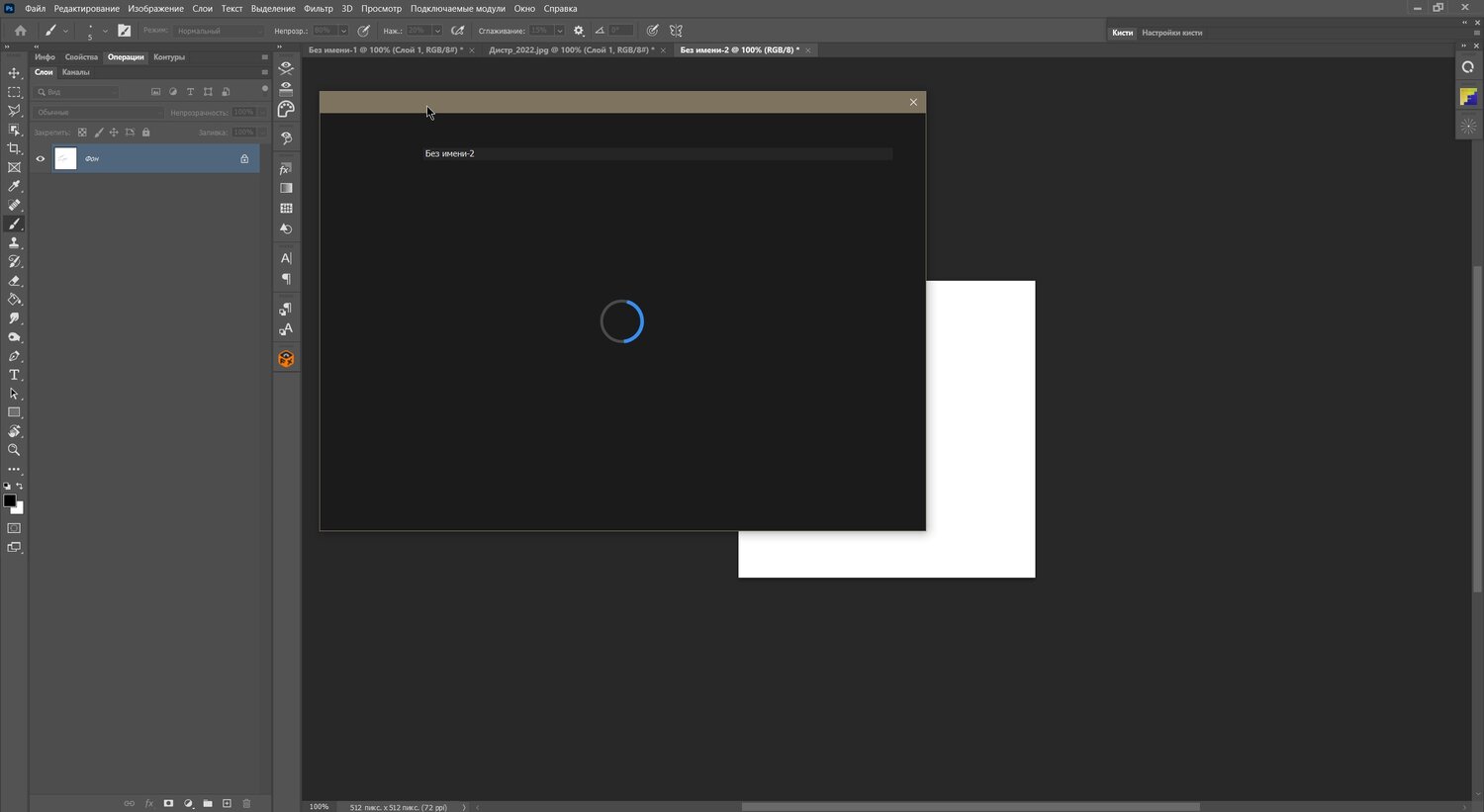Select the Healing Brush tool
1484x812 pixels.
(14, 206)
